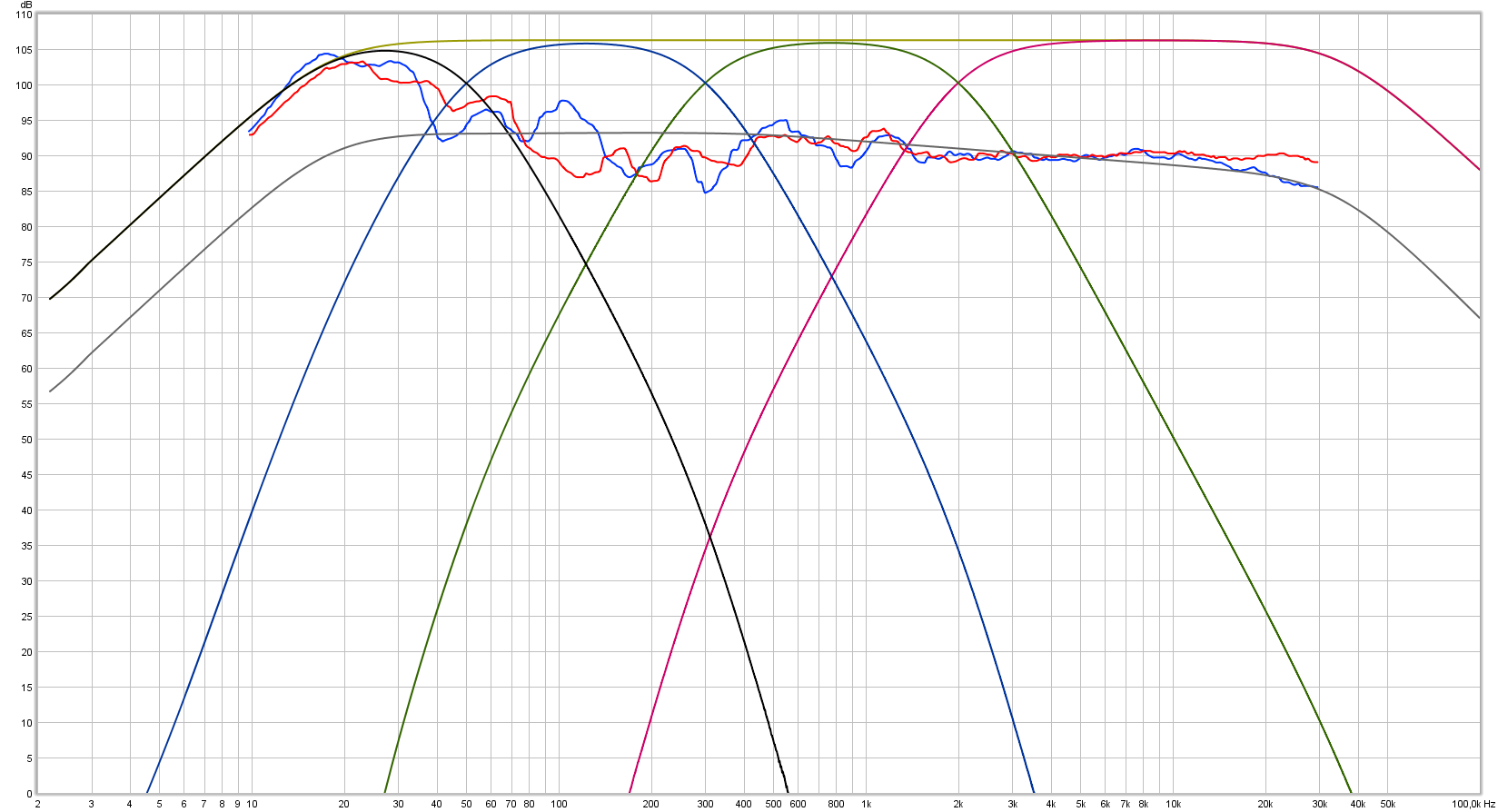Viewport: 1498px width, 812px height.
Task: Click the "2k" label on the frequency axis
Action: 957,804
